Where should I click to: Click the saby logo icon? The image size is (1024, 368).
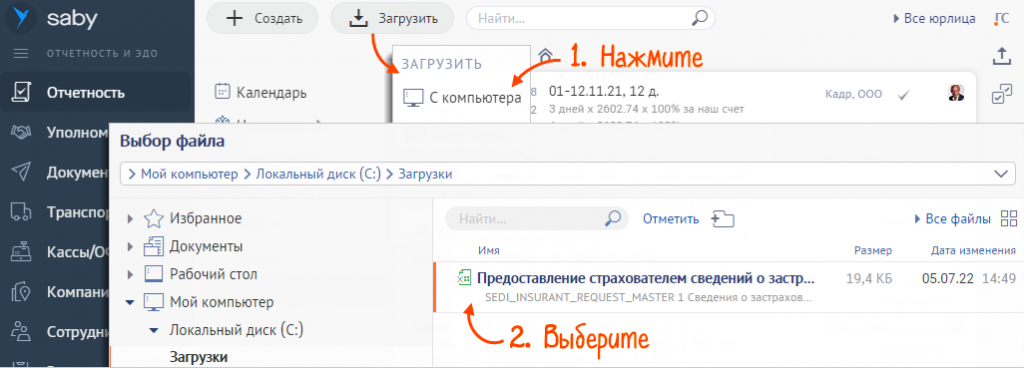pyautogui.click(x=22, y=18)
